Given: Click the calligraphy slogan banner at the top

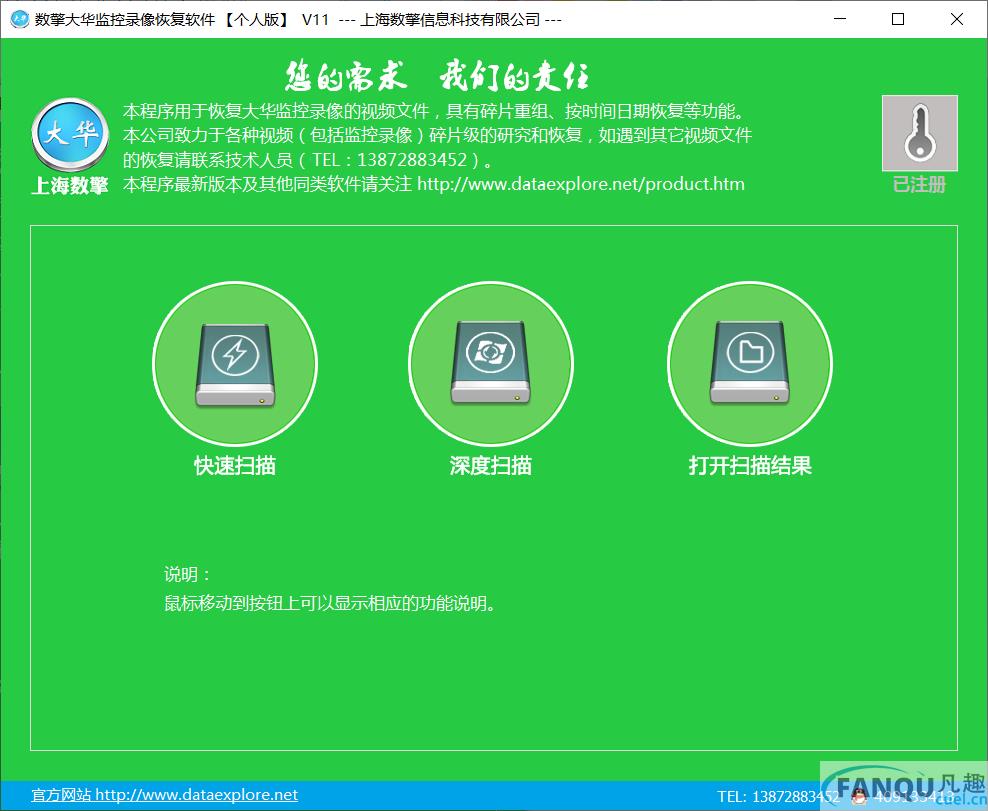Looking at the screenshot, I should 437,76.
